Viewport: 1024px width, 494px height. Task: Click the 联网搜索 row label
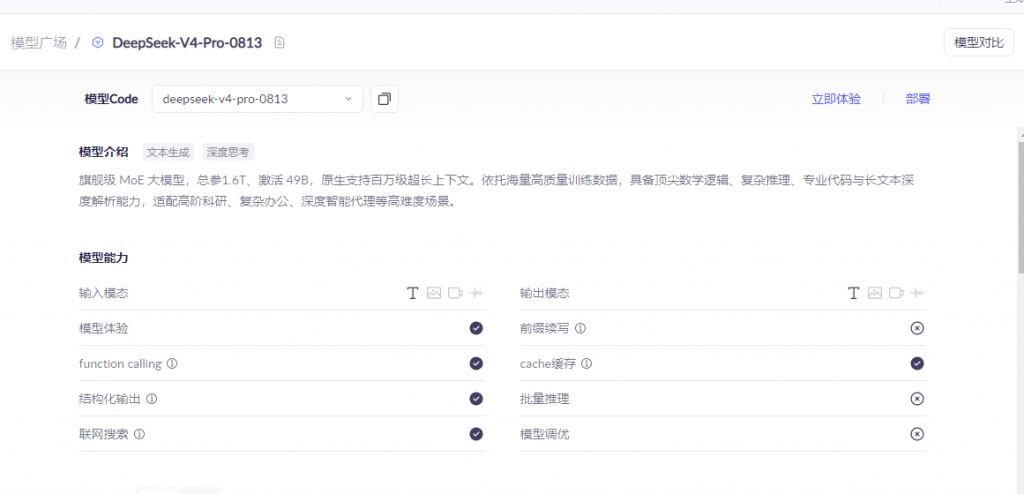pyautogui.click(x=103, y=434)
